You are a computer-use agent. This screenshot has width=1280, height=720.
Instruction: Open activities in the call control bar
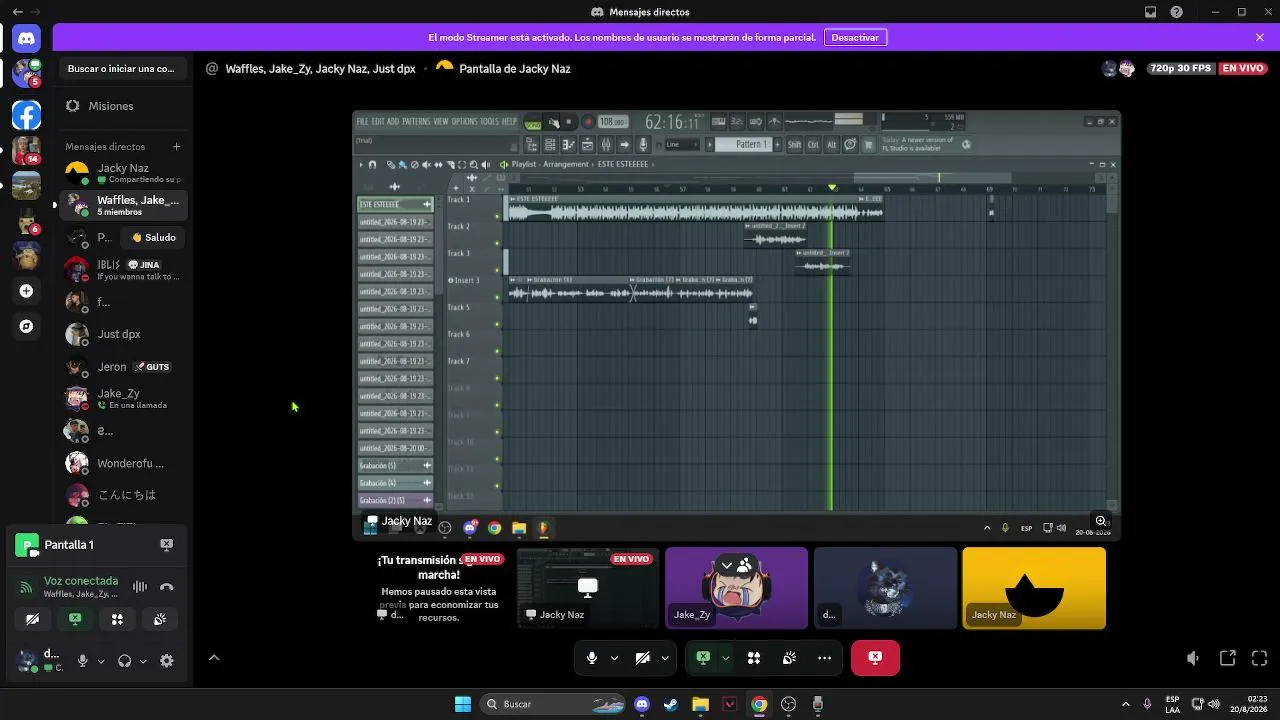[x=754, y=658]
